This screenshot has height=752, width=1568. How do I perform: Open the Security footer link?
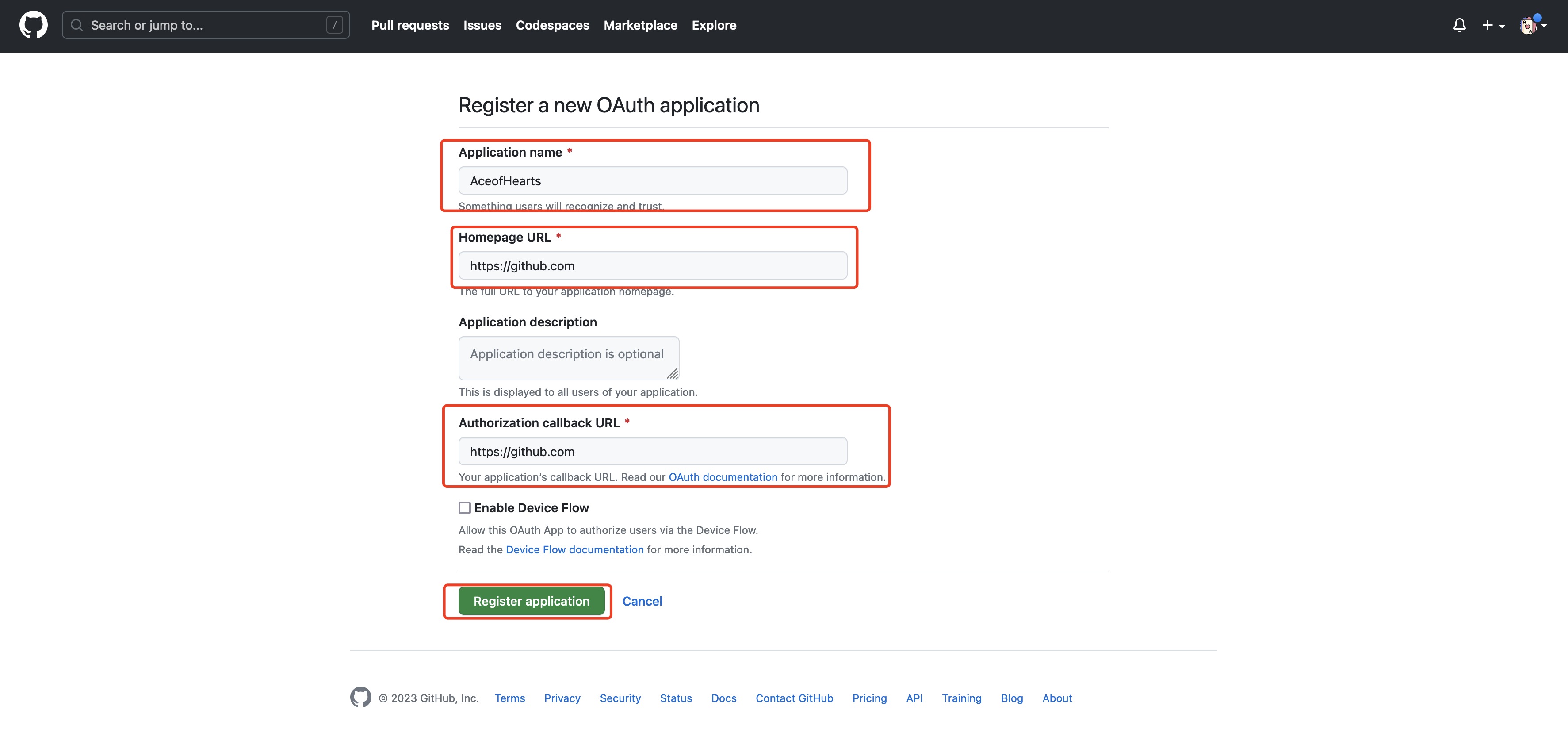pos(620,698)
